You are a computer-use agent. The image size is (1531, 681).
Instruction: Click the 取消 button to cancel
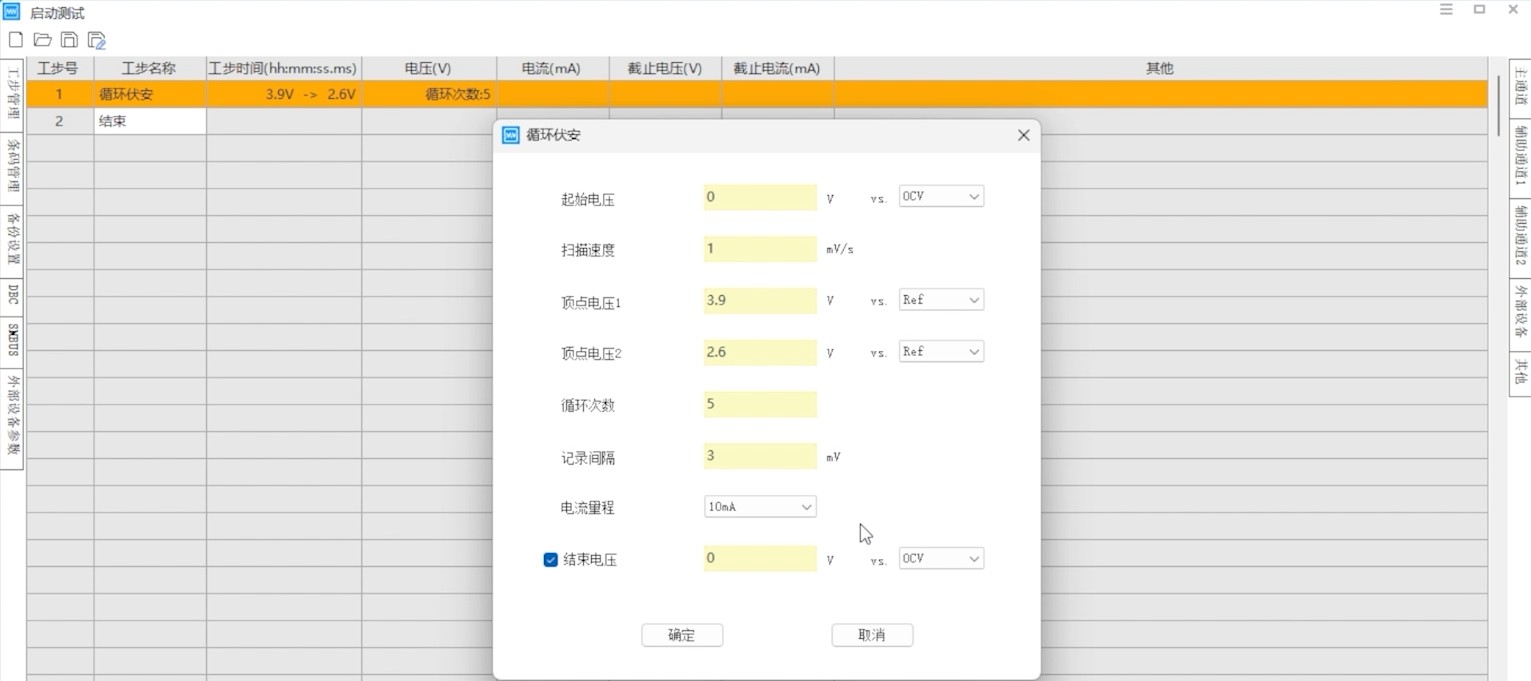point(871,635)
